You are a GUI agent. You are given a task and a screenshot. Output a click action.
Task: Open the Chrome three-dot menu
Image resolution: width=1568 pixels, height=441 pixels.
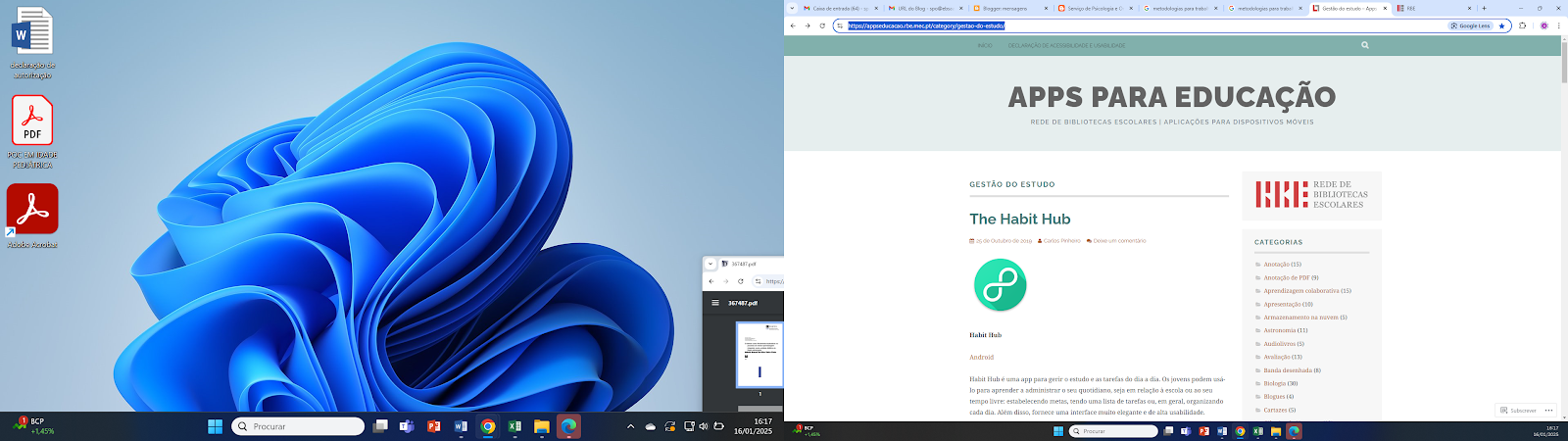(1558, 25)
